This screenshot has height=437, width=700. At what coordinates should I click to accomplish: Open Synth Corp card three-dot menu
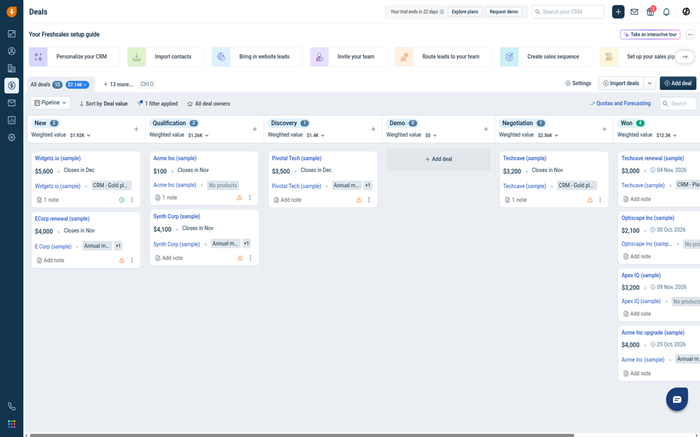(x=250, y=258)
